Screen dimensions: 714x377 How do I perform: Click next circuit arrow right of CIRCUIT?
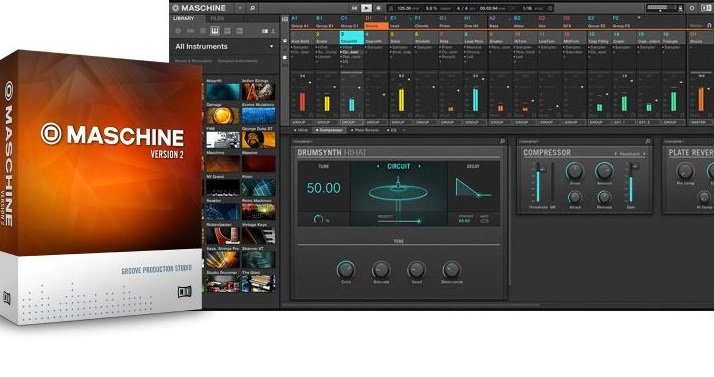[419, 167]
